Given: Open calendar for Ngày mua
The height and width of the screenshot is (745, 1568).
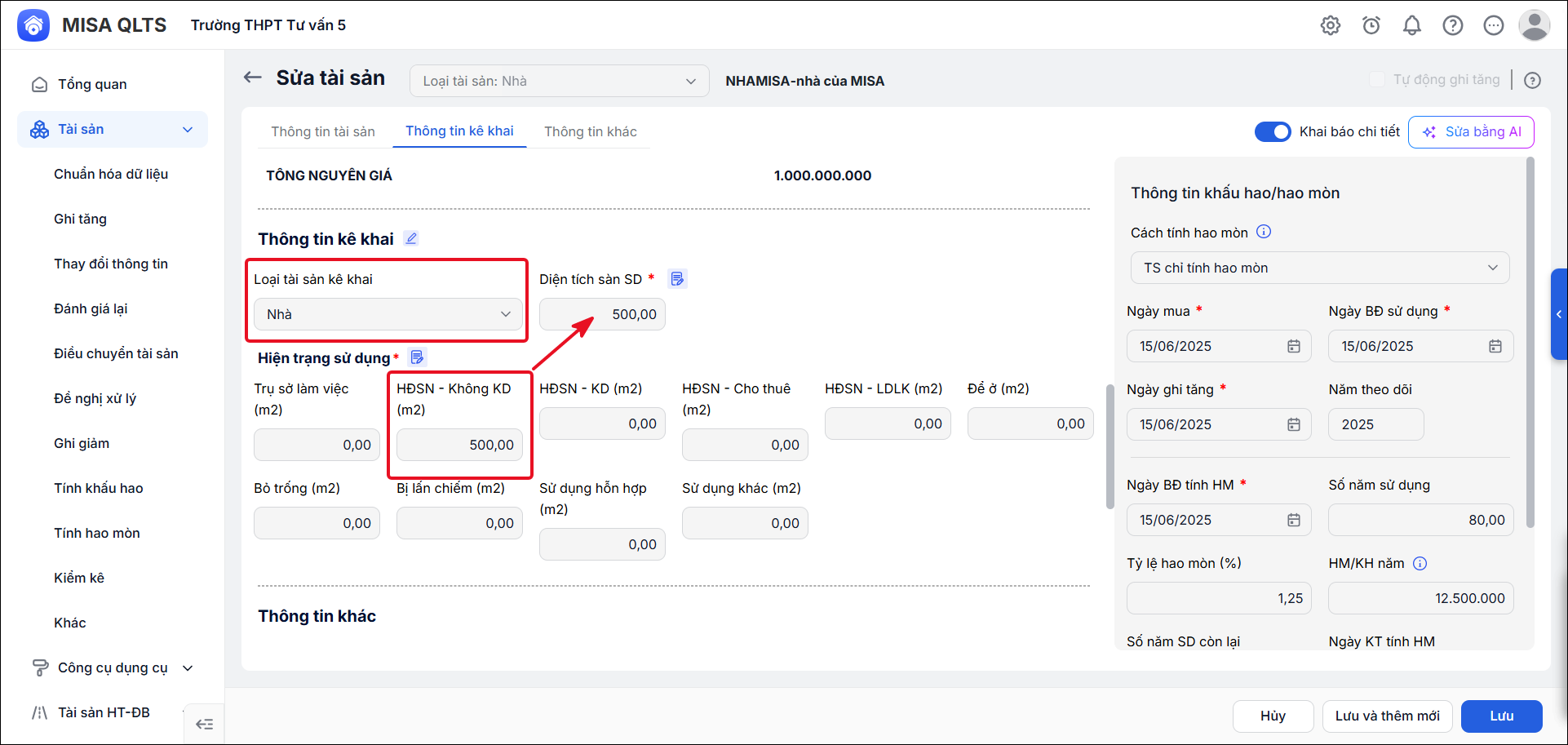Looking at the screenshot, I should point(1294,346).
